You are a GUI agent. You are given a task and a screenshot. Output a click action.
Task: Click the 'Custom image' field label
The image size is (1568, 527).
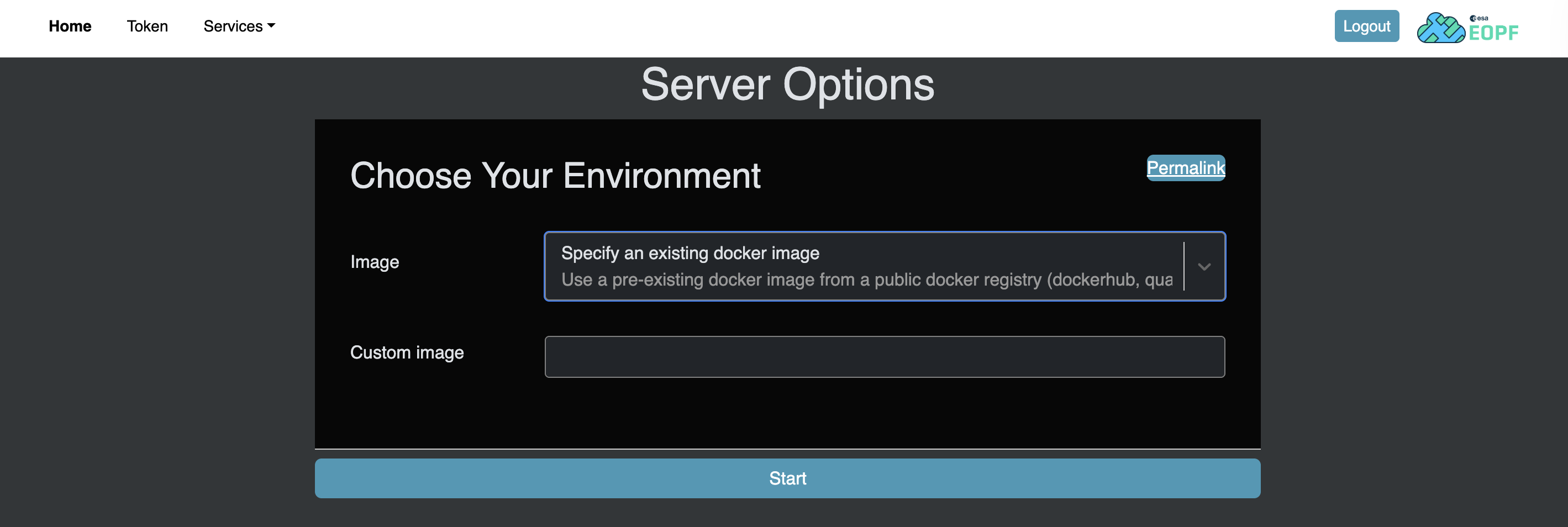click(407, 352)
